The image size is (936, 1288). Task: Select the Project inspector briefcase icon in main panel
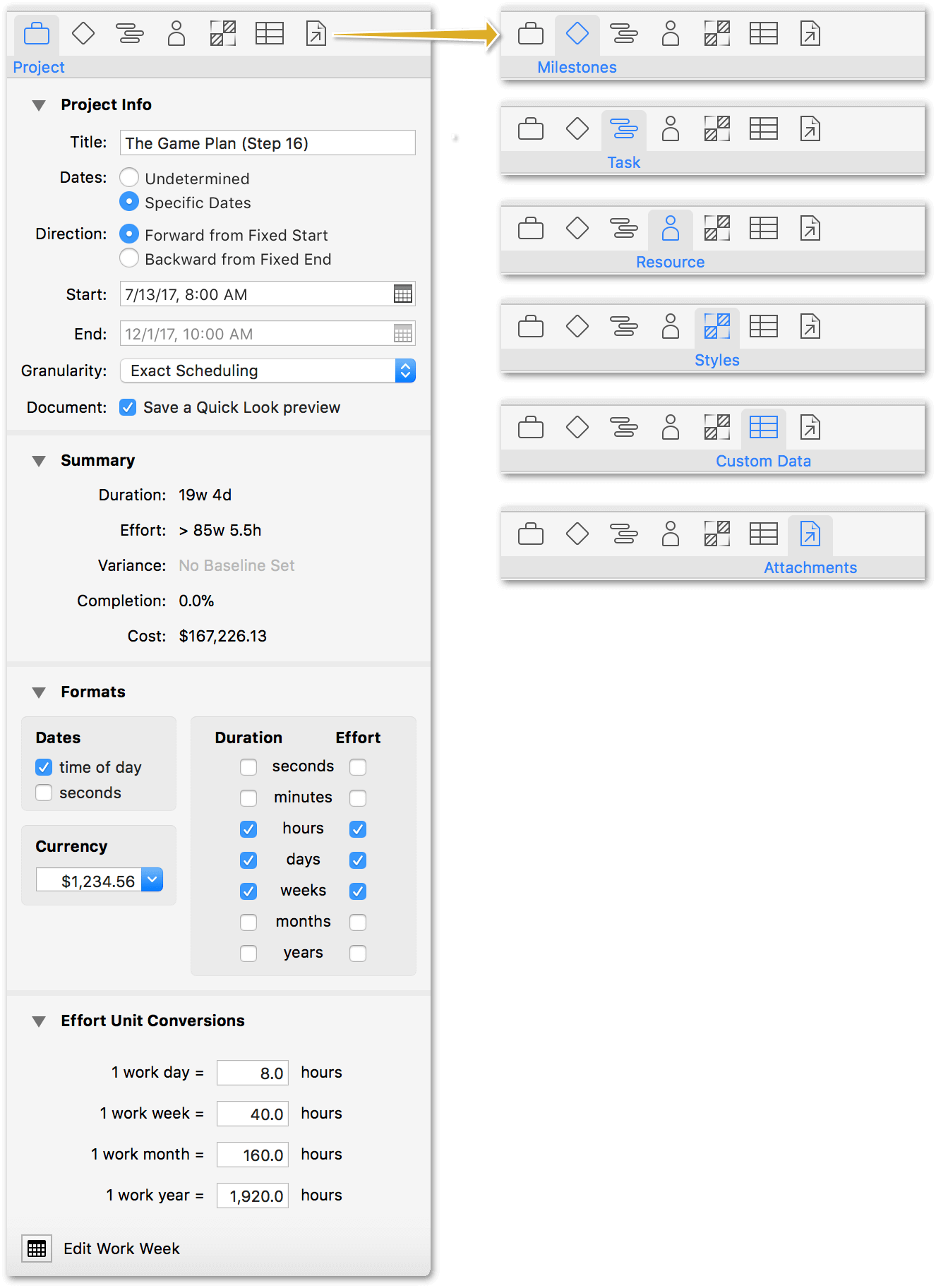click(37, 34)
